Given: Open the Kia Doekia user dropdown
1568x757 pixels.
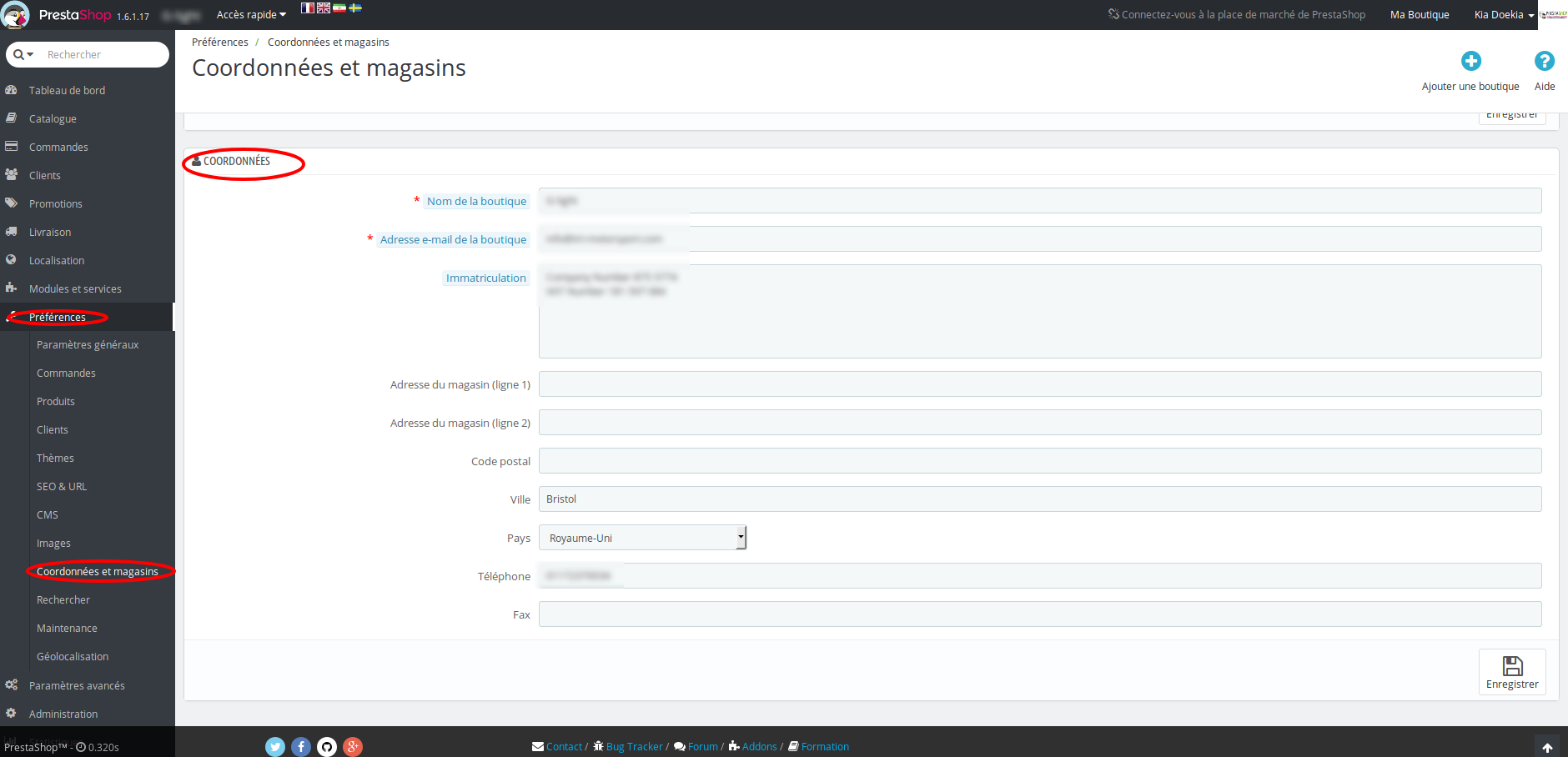Looking at the screenshot, I should (x=1504, y=15).
